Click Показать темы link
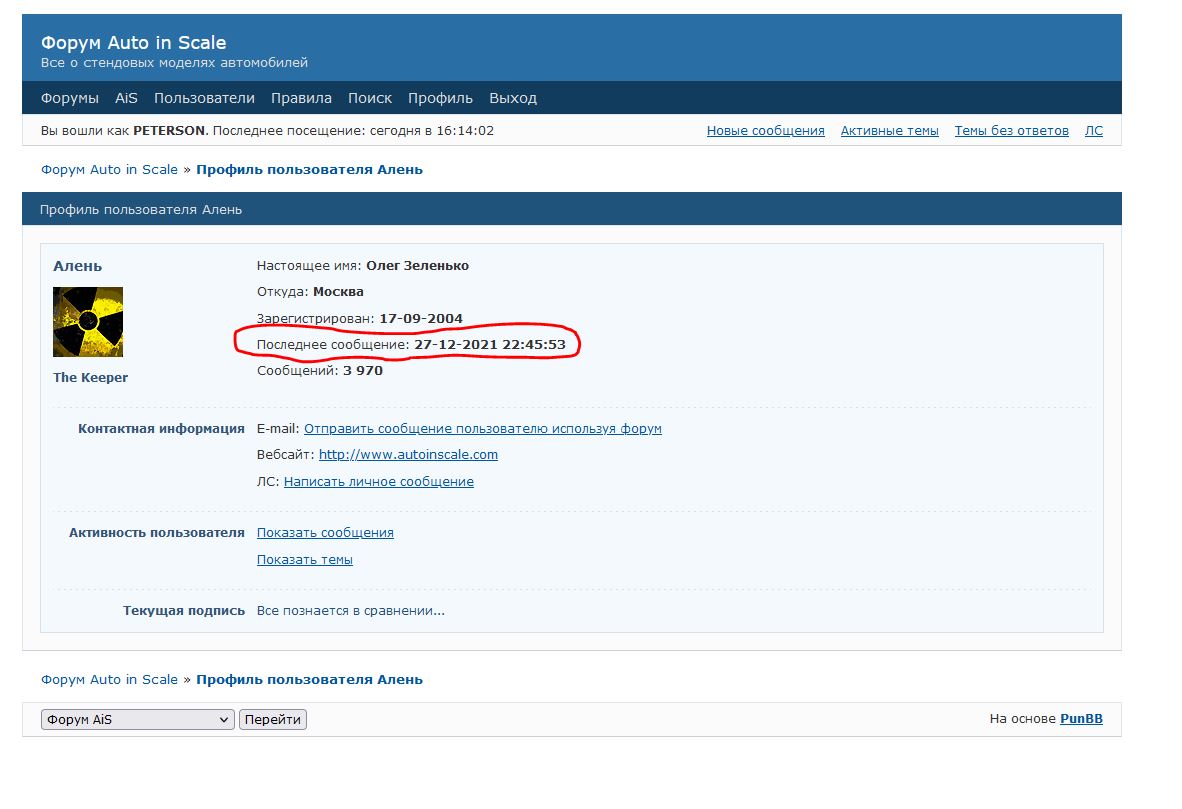The image size is (1182, 809). (305, 559)
